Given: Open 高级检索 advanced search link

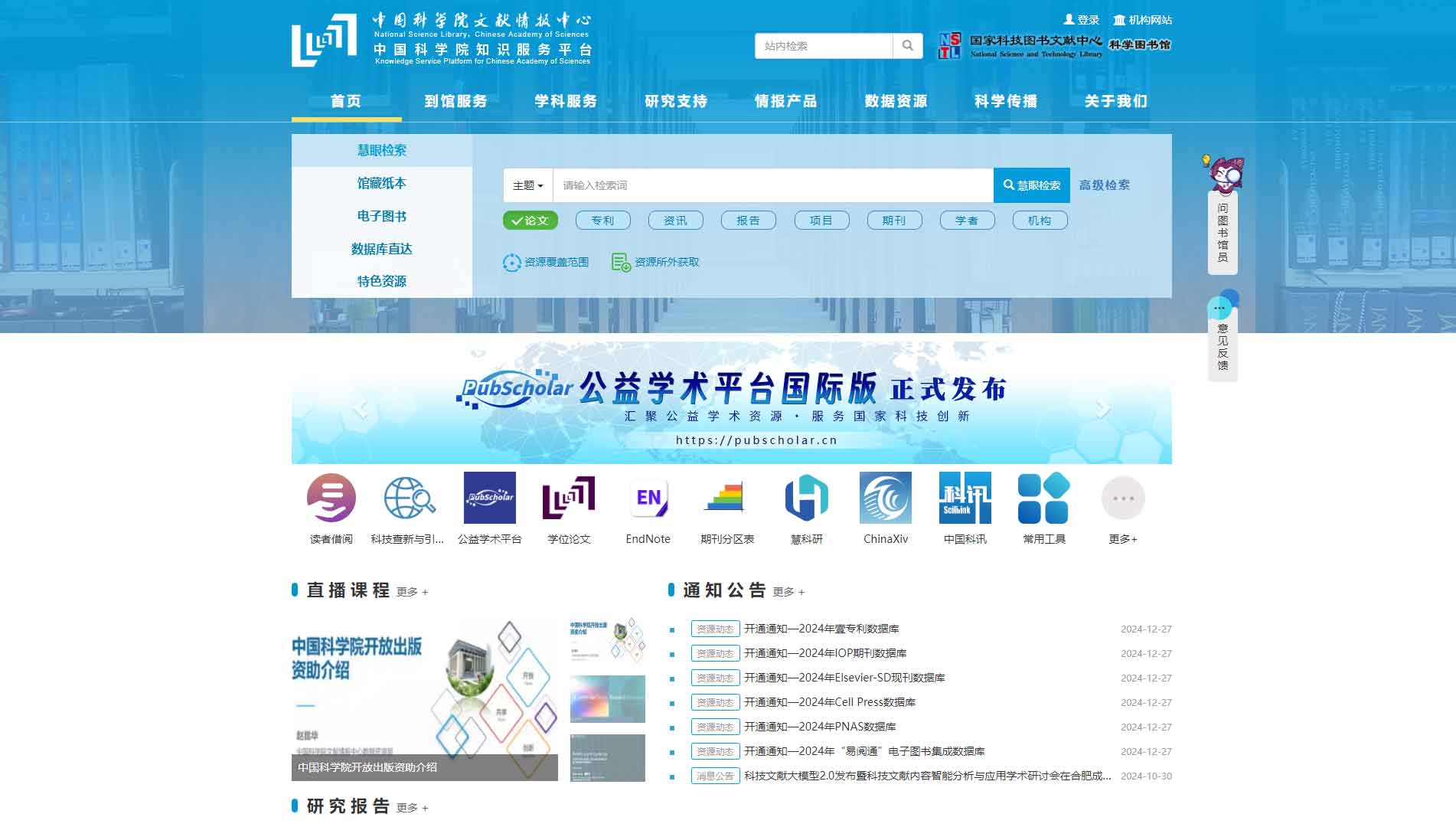Looking at the screenshot, I should coord(1105,185).
